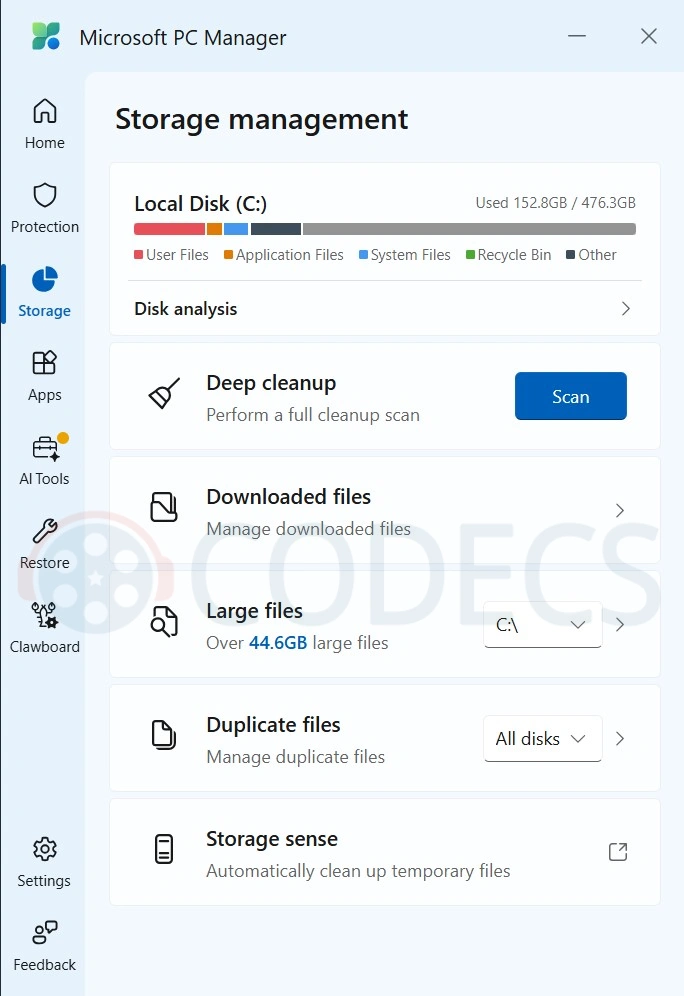Open the Home section icon
Screen dimensions: 684x996
44,111
